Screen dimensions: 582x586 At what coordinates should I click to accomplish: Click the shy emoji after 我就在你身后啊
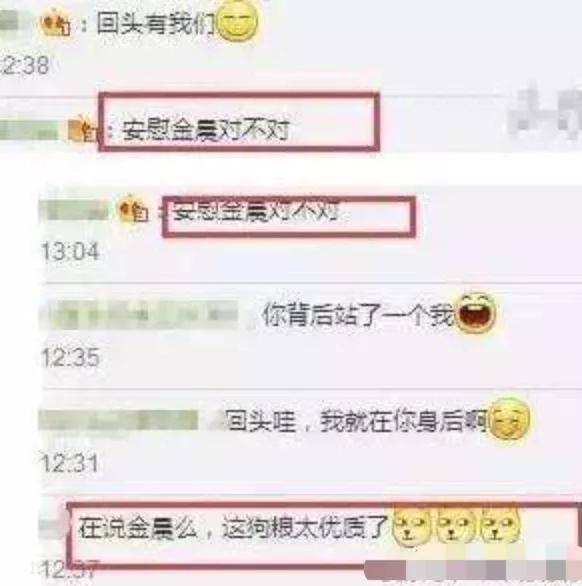pyautogui.click(x=509, y=419)
